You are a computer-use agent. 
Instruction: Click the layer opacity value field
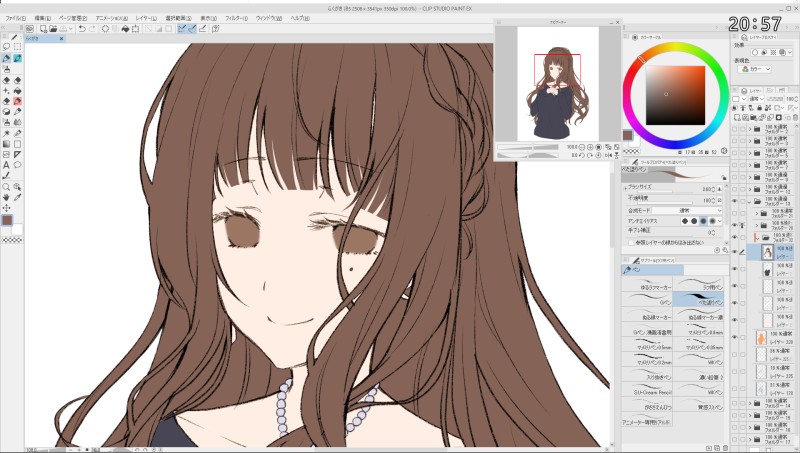point(791,98)
